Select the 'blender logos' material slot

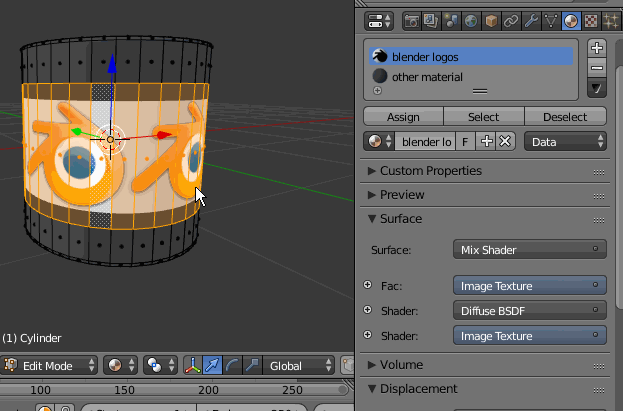pos(471,57)
